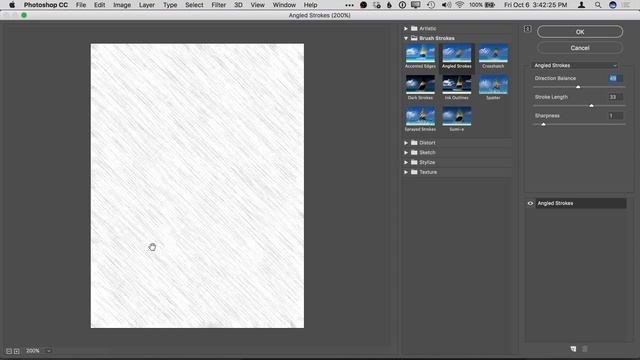Screen dimensions: 640x360
Task: Click the new effect layer icon
Action: coord(573,349)
